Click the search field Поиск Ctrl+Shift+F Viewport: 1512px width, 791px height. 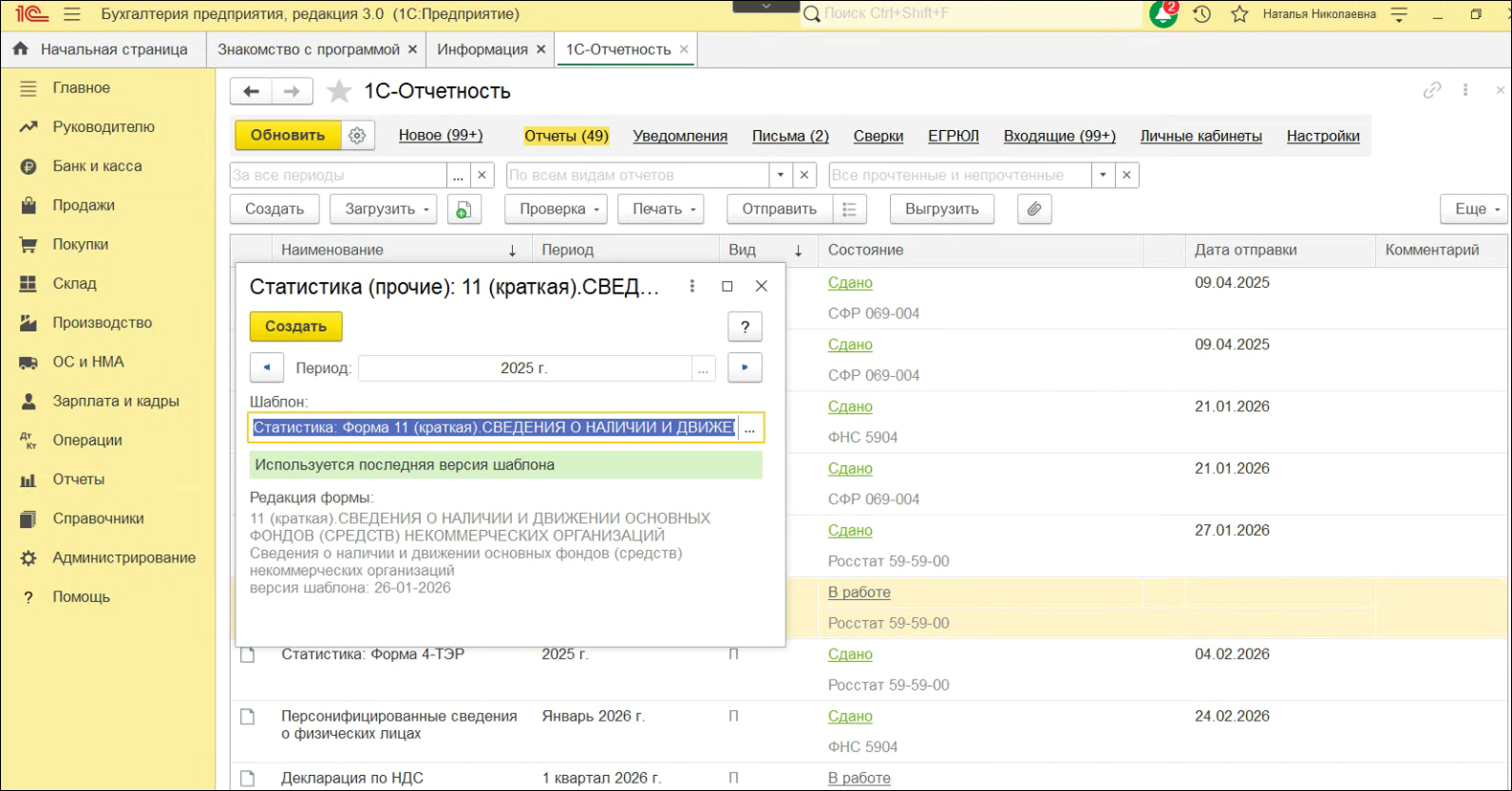click(971, 14)
